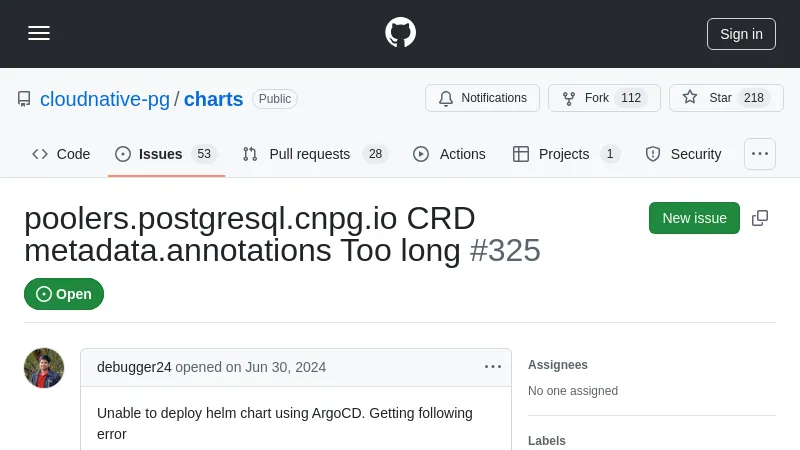Click the Notifications bell button

(482, 98)
